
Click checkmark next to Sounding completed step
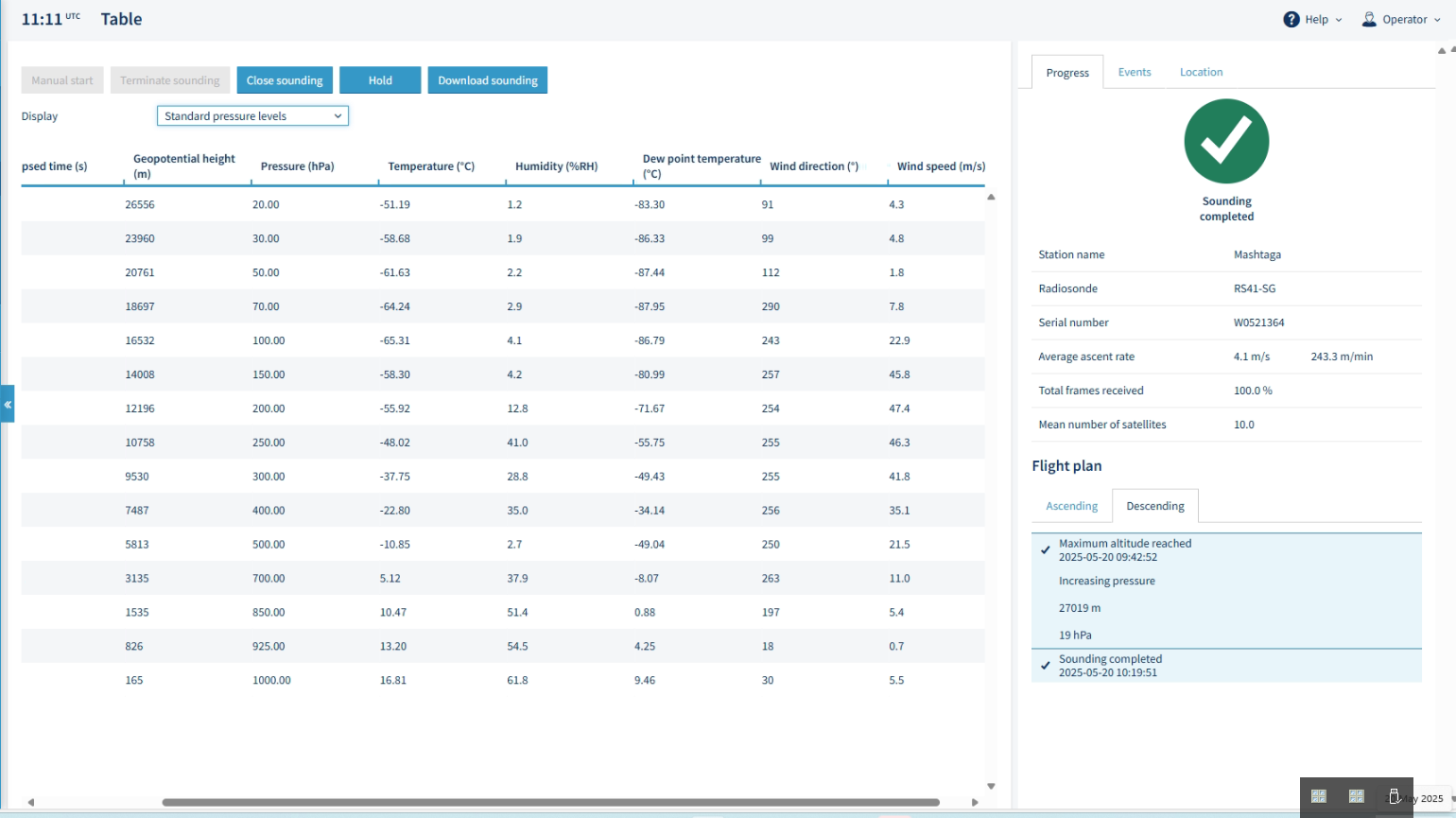coord(1045,666)
